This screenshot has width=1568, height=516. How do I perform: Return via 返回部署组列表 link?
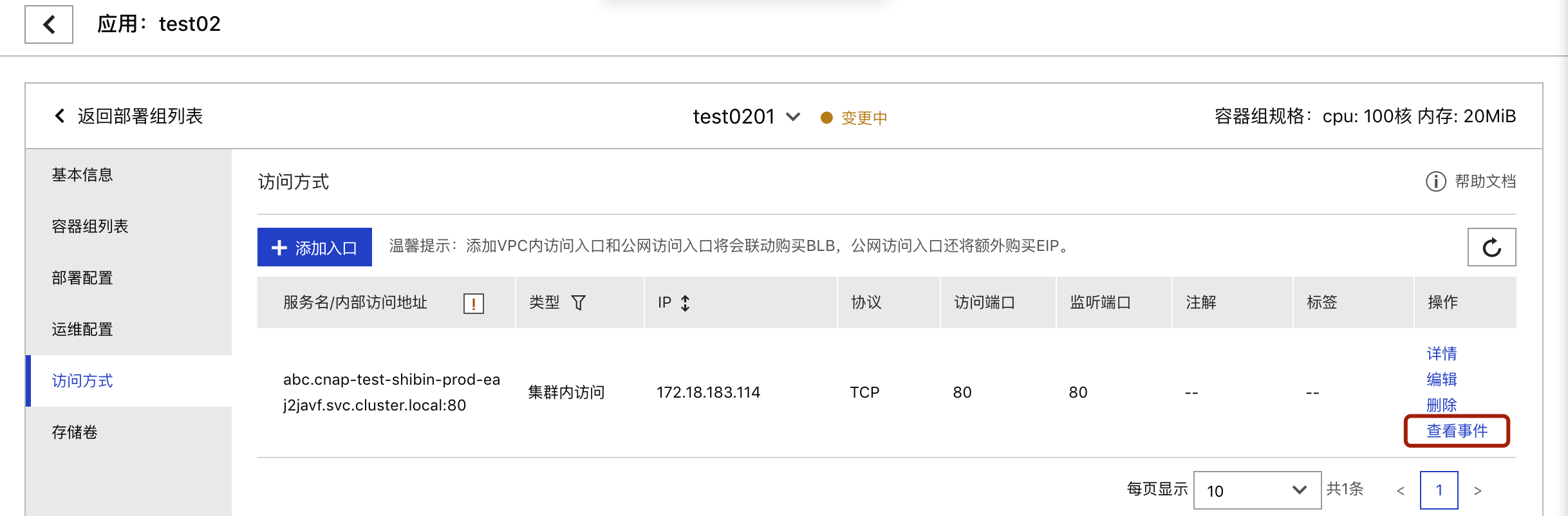point(129,116)
